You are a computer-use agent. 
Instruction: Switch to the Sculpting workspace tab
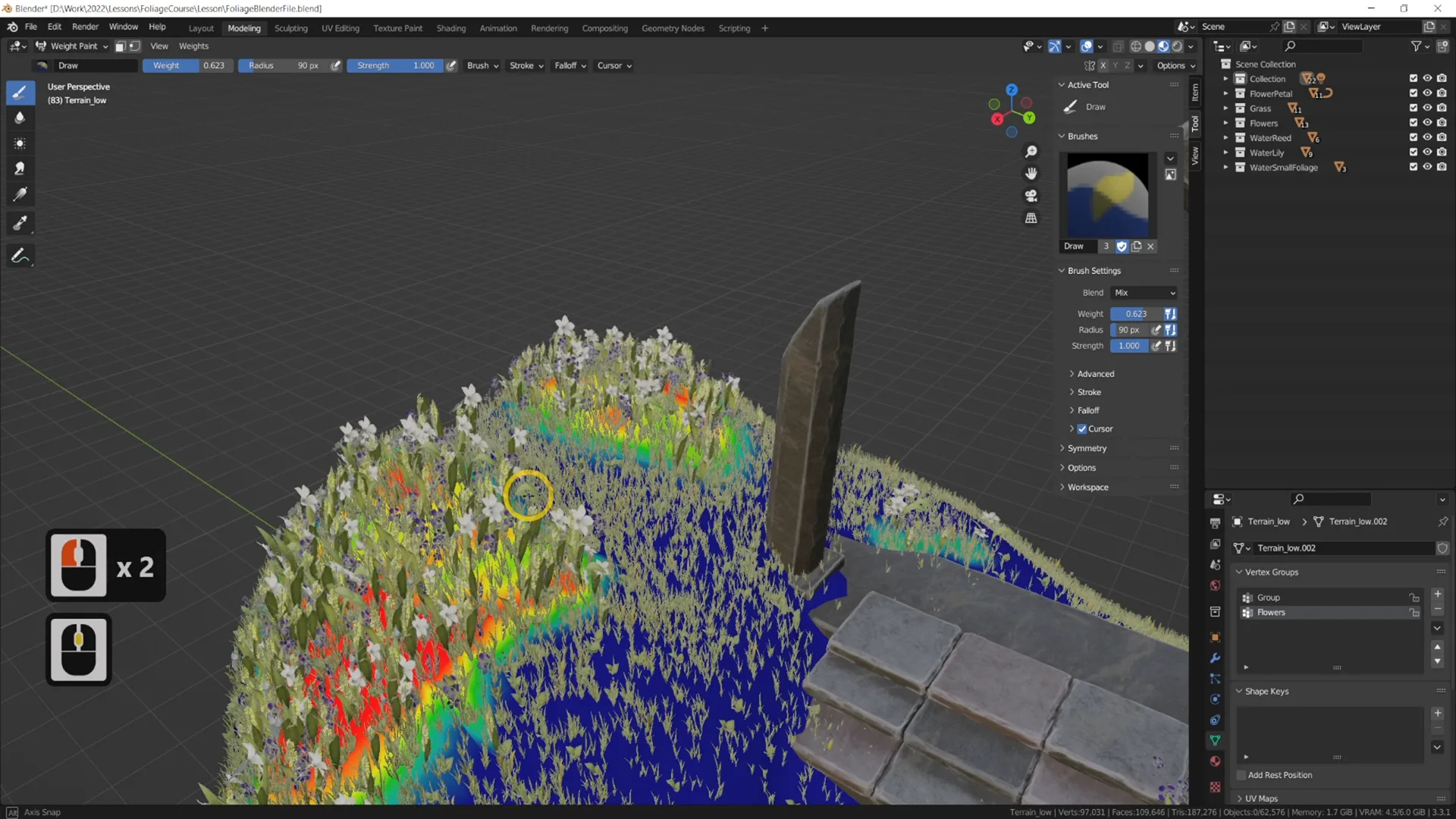[x=291, y=28]
